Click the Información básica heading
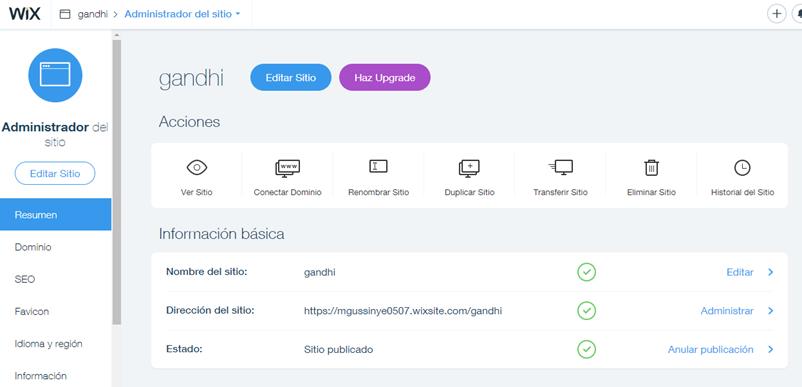 (221, 234)
